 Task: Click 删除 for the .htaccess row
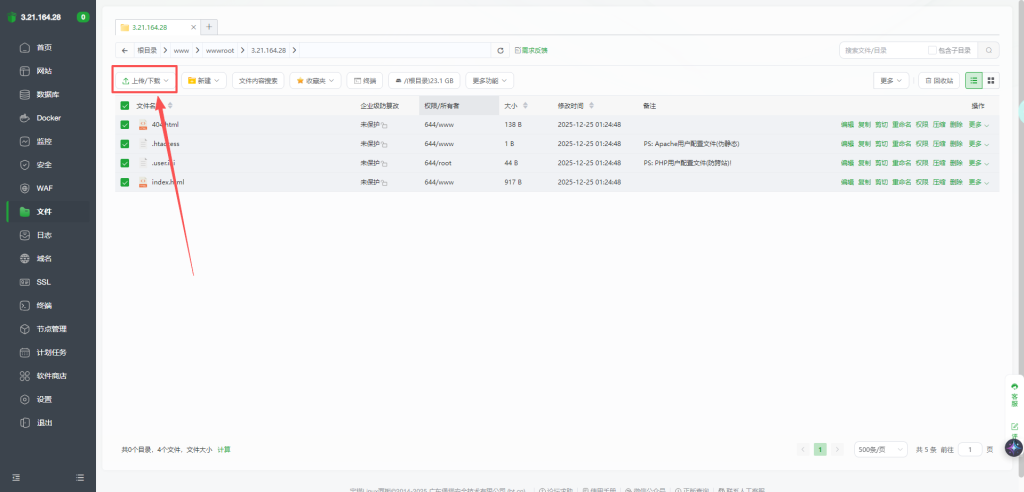click(956, 144)
